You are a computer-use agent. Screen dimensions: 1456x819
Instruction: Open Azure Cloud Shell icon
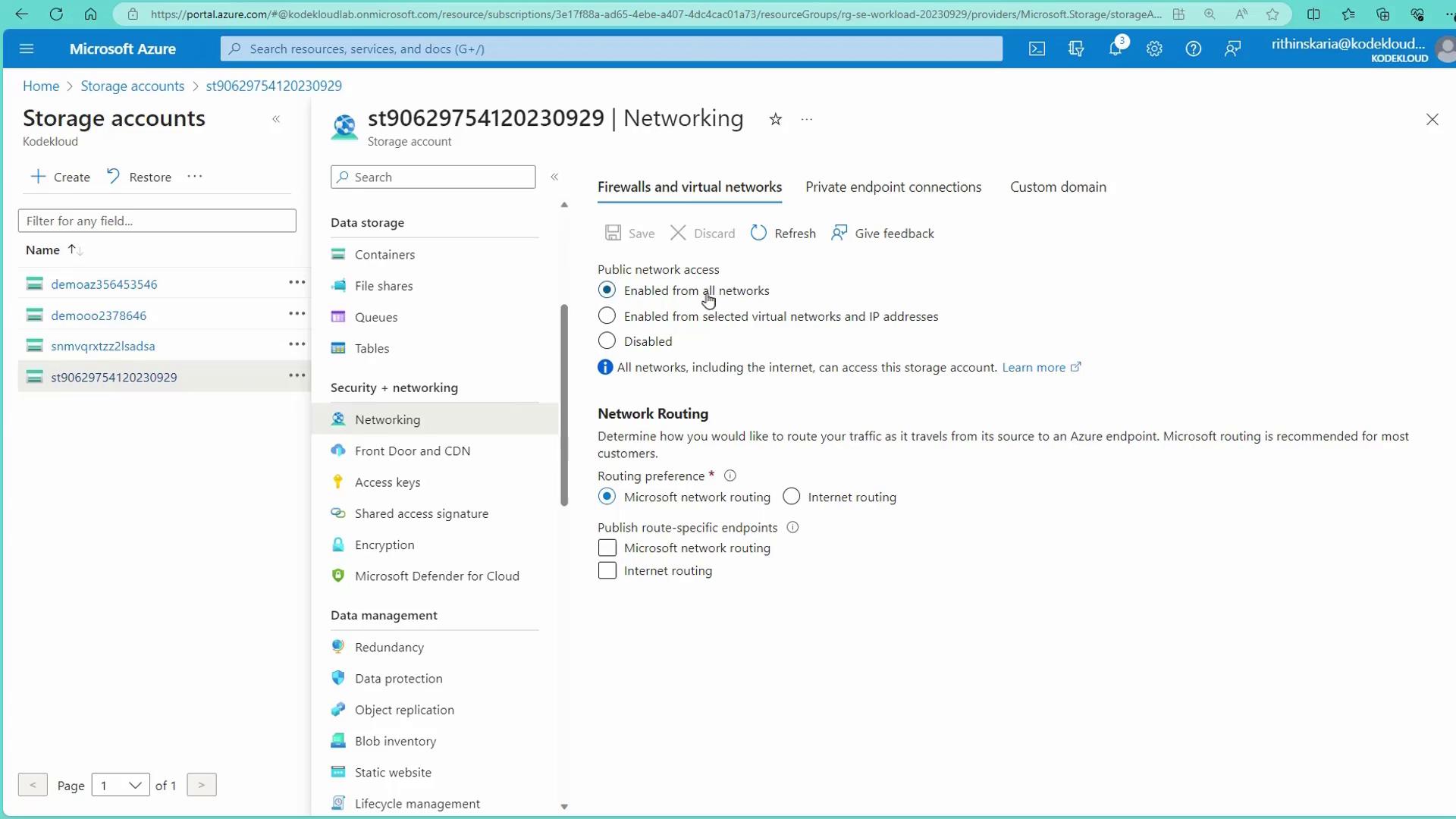tap(1037, 49)
